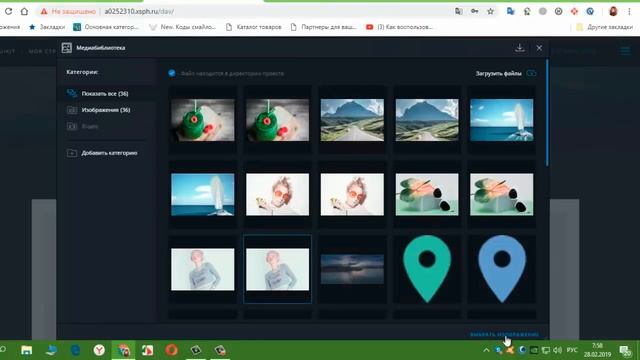640x360 pixels.
Task: Reload the page in browser
Action: pyautogui.click(x=8, y=11)
